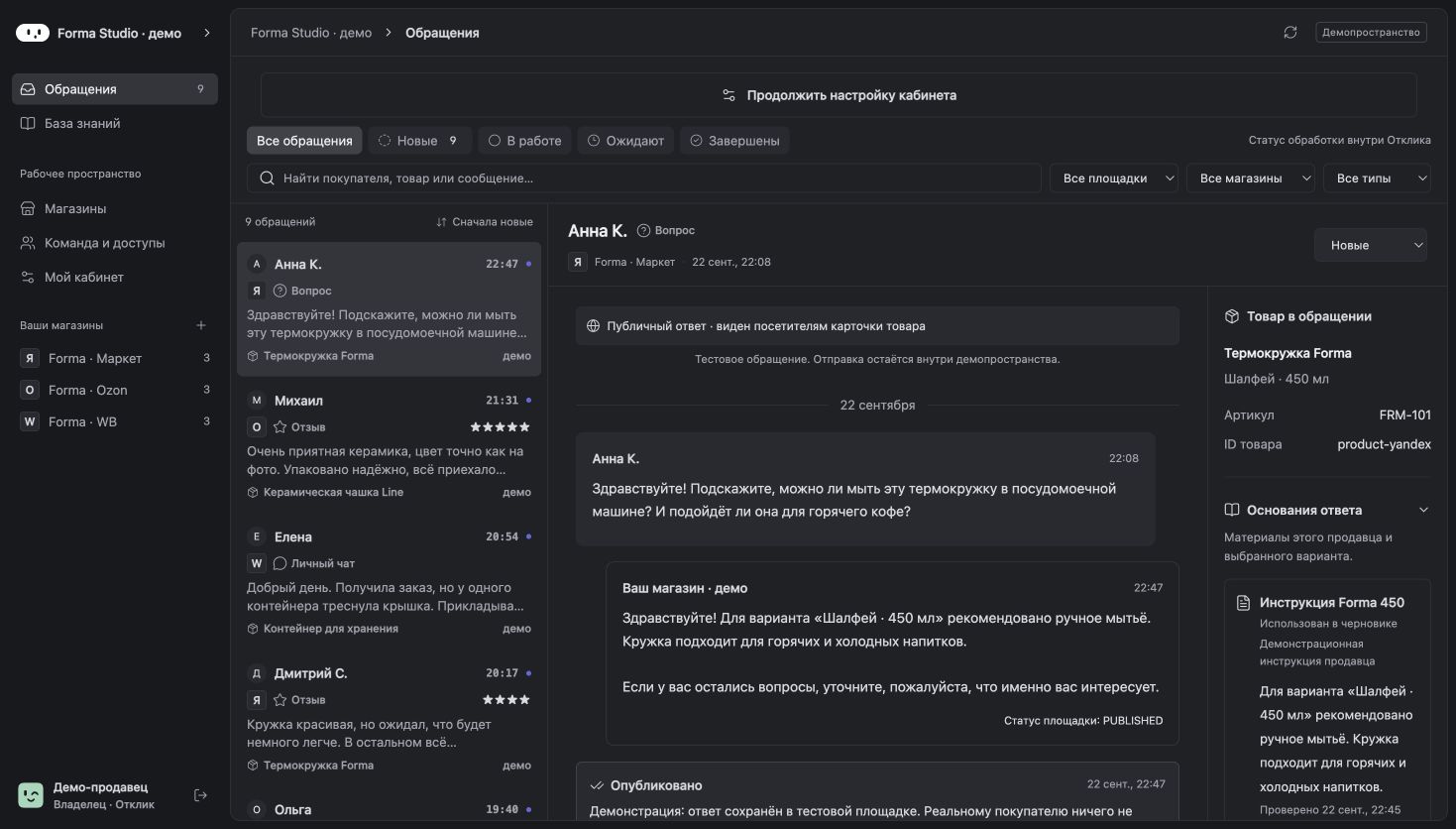1456x829 pixels.
Task: Collapse the Основания ответа section
Action: [x=1424, y=510]
